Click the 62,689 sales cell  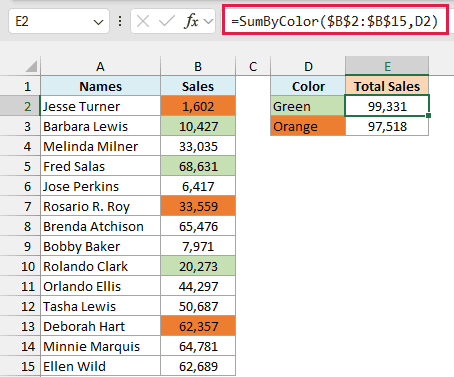pyautogui.click(x=198, y=366)
